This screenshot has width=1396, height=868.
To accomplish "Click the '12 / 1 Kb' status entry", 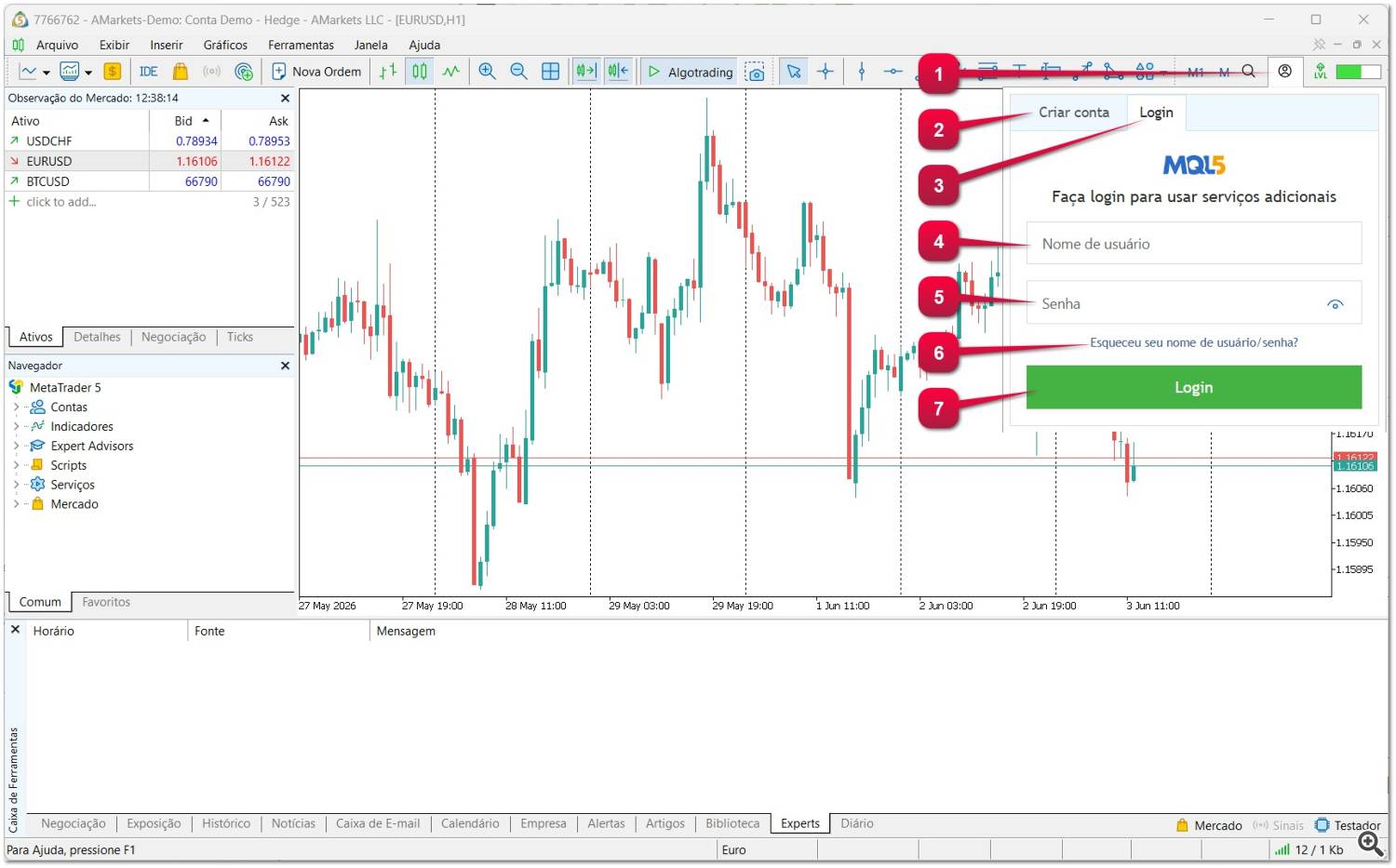I will [x=1309, y=849].
